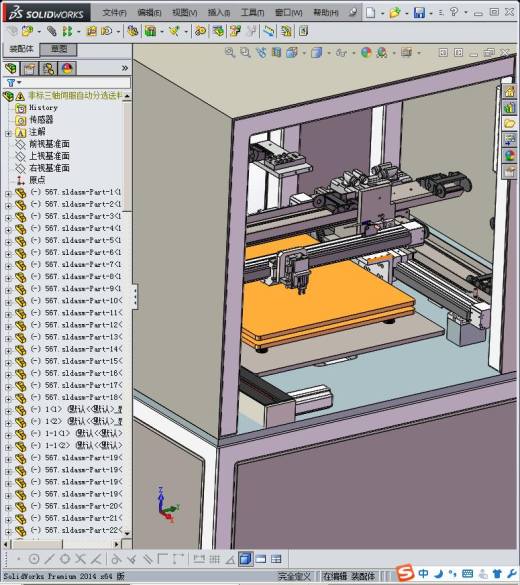Screen dimensions: 520x585
Task: Open the DisplayManager color ball tab
Action: (x=68, y=69)
